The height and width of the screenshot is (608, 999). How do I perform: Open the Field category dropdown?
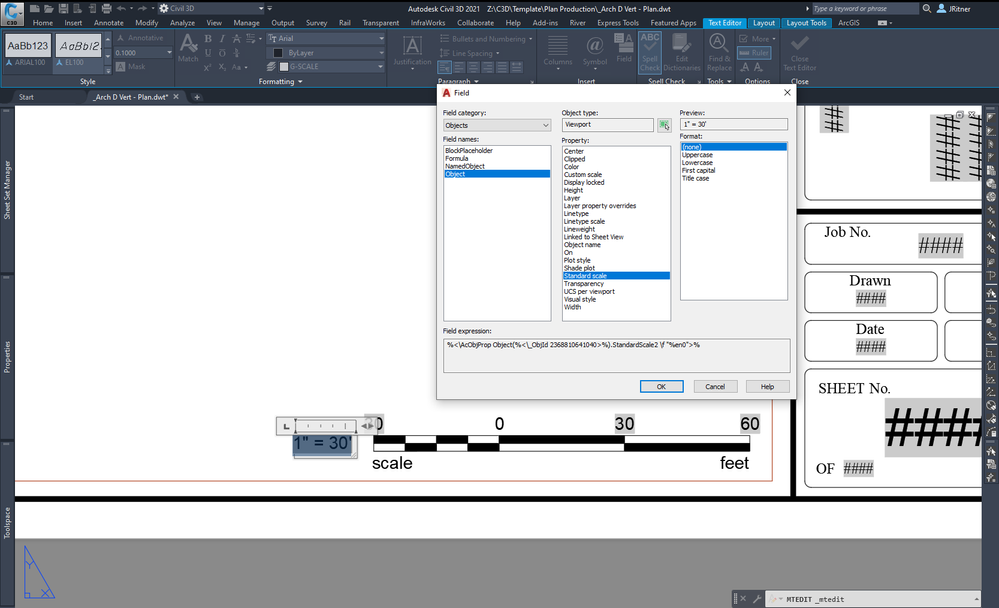[546, 124]
